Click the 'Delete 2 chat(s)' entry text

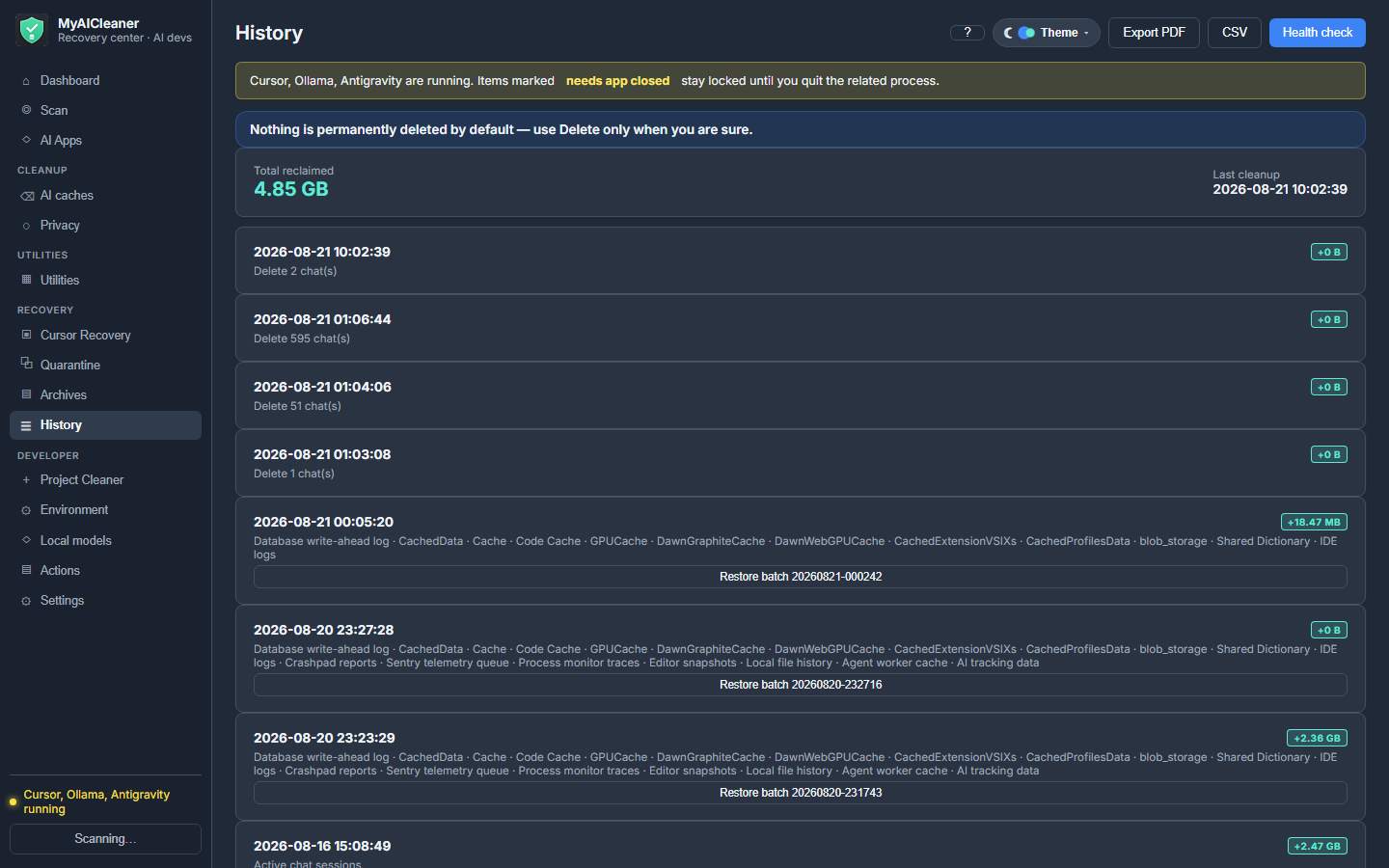[295, 272]
